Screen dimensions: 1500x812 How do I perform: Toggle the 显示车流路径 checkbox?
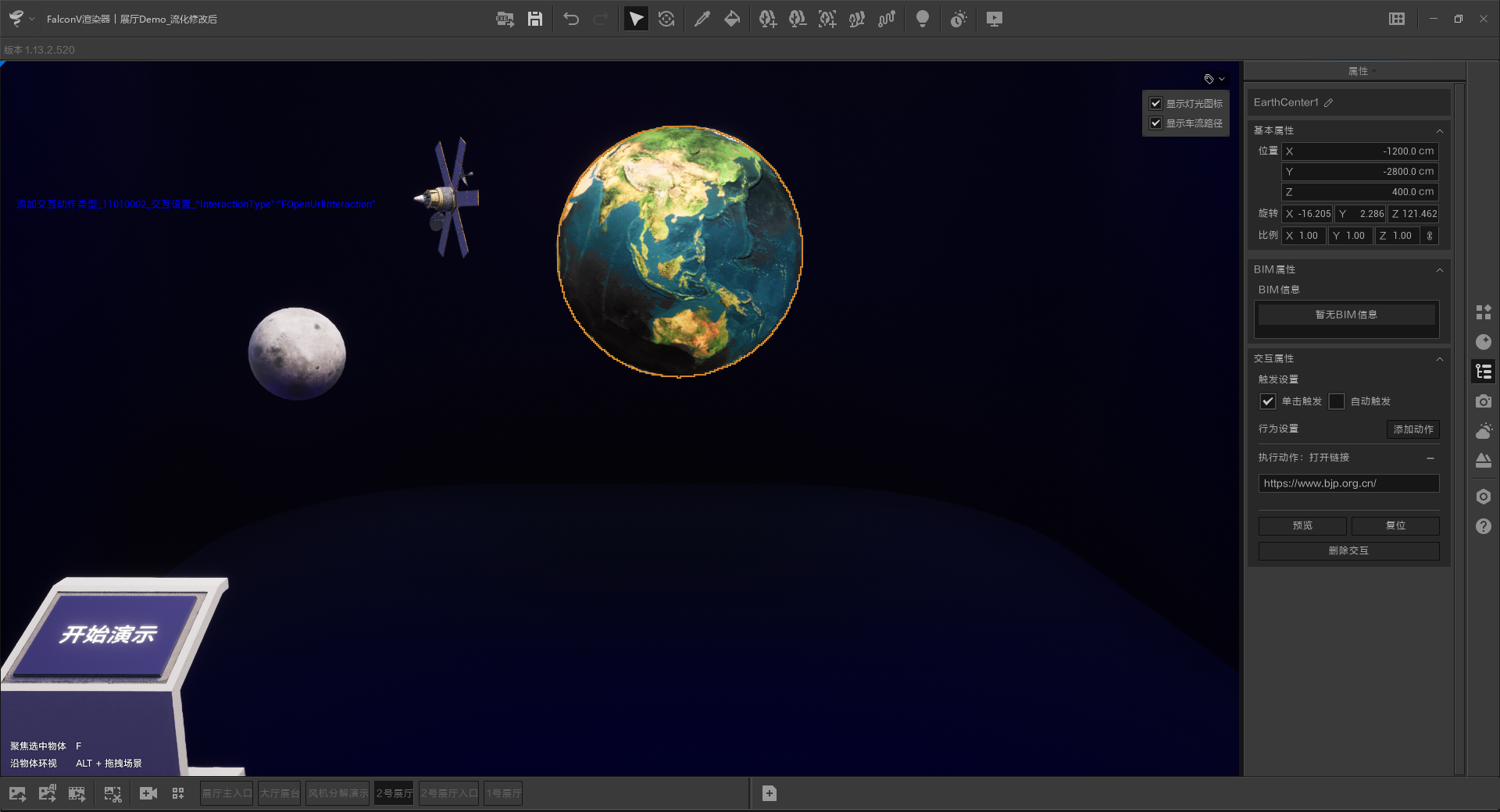1156,123
